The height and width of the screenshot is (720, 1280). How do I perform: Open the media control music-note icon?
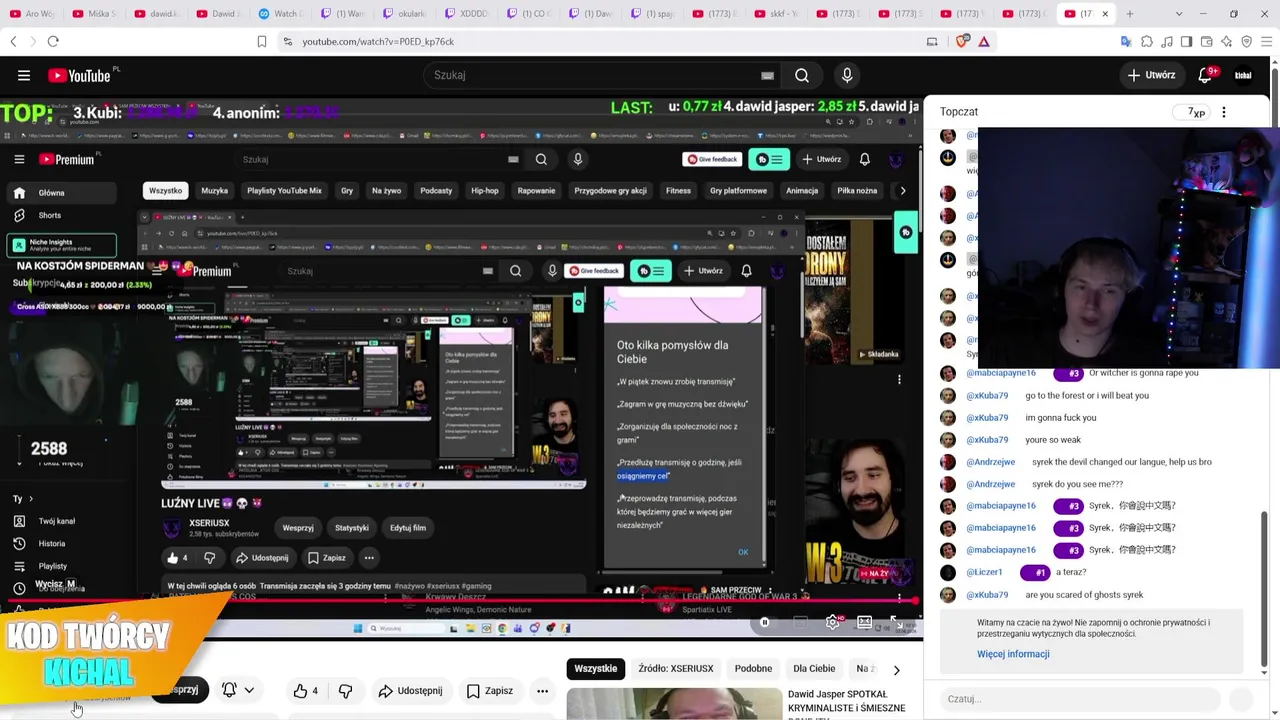[x=1167, y=41]
